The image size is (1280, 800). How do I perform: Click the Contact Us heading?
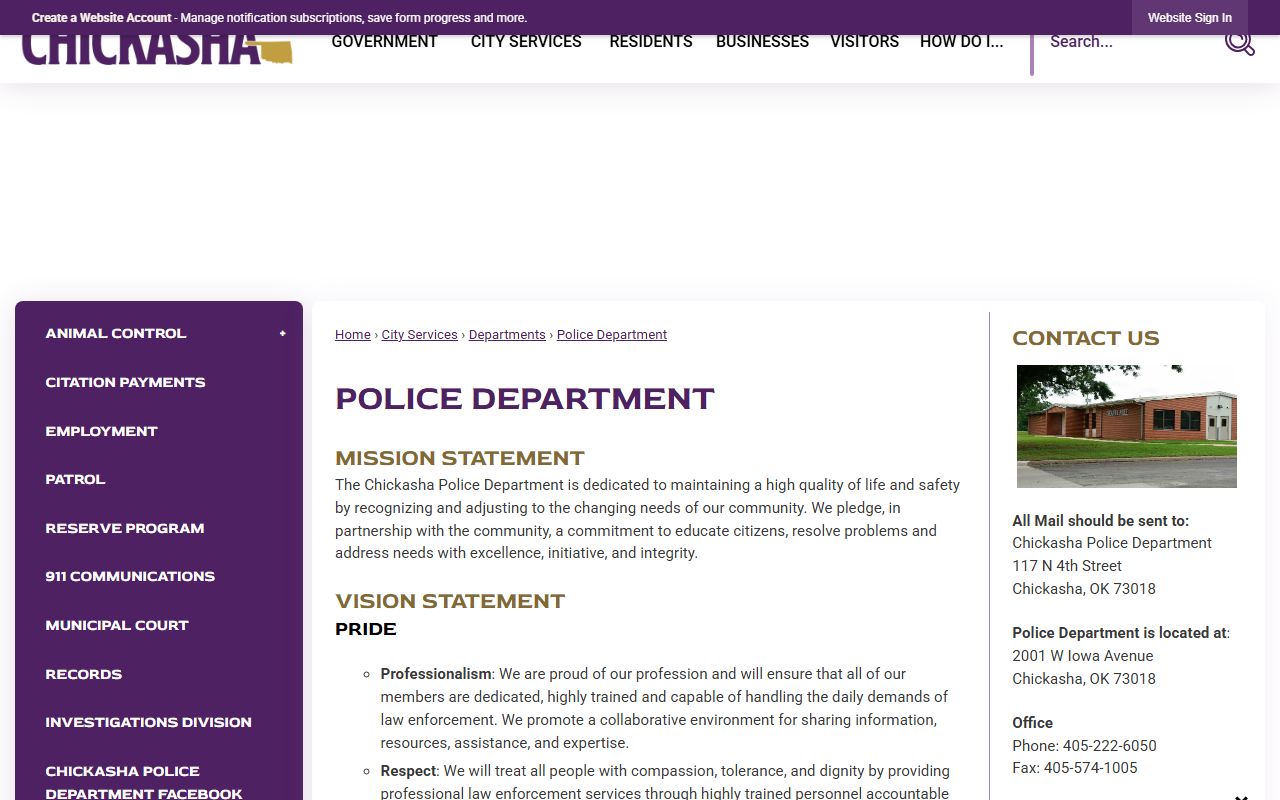[x=1086, y=338]
